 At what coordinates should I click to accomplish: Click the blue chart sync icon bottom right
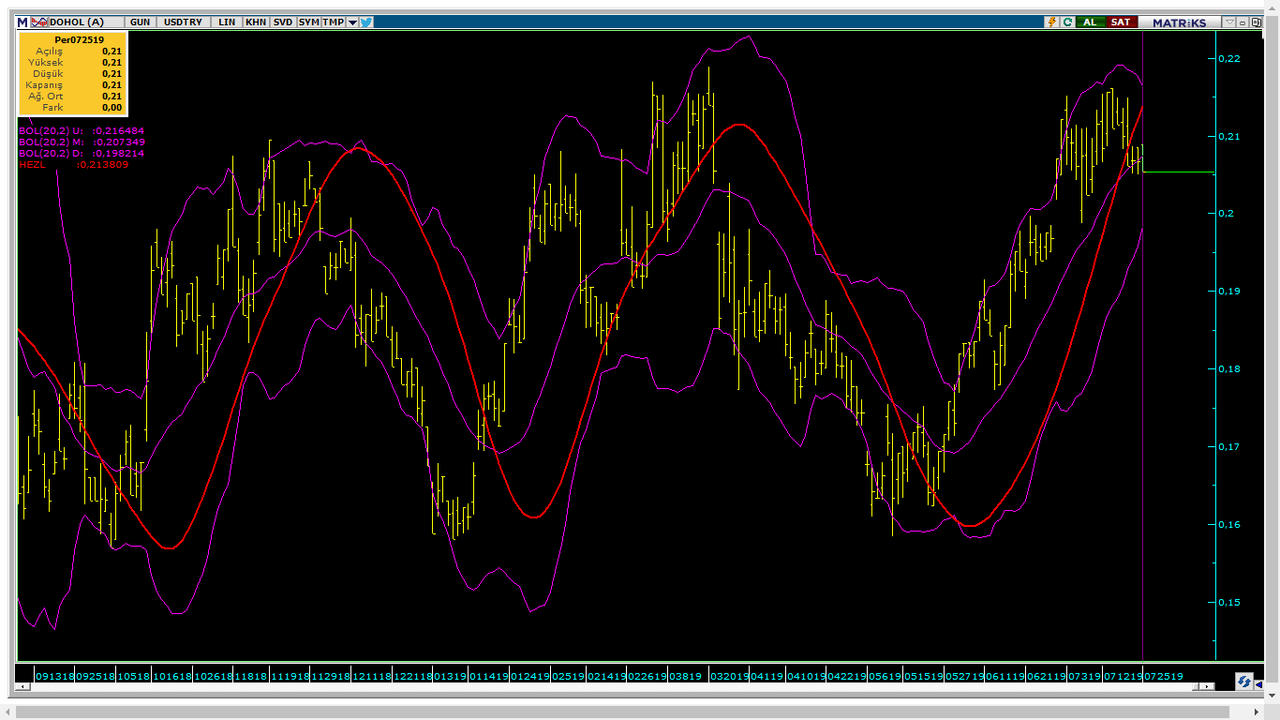click(x=1244, y=681)
